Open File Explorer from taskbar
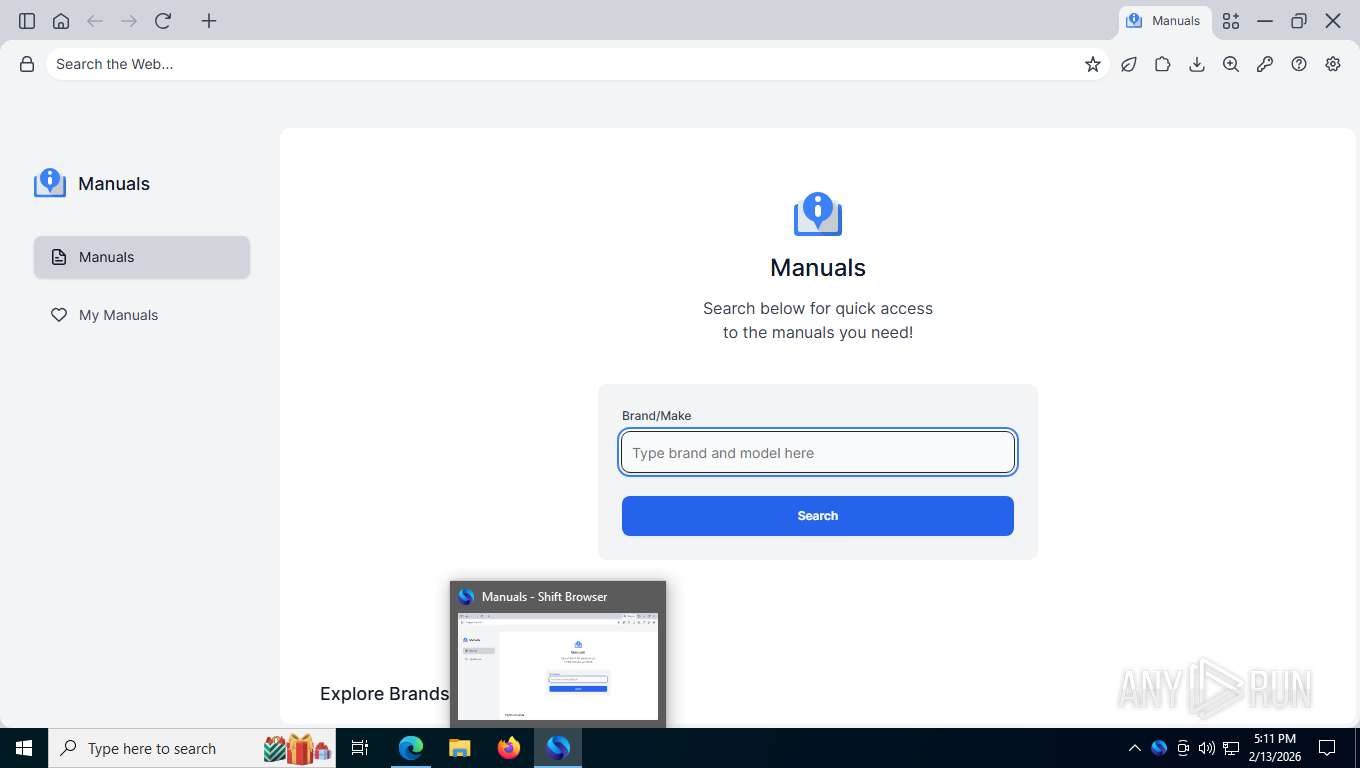 [x=460, y=748]
